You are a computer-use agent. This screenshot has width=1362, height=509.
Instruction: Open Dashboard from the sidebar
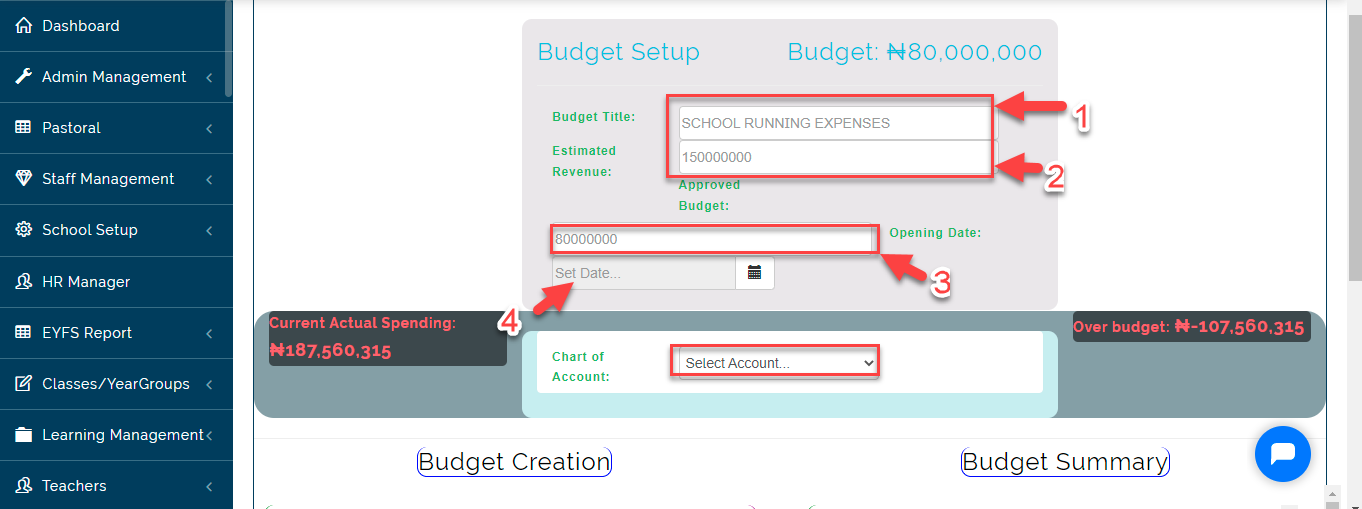116,26
